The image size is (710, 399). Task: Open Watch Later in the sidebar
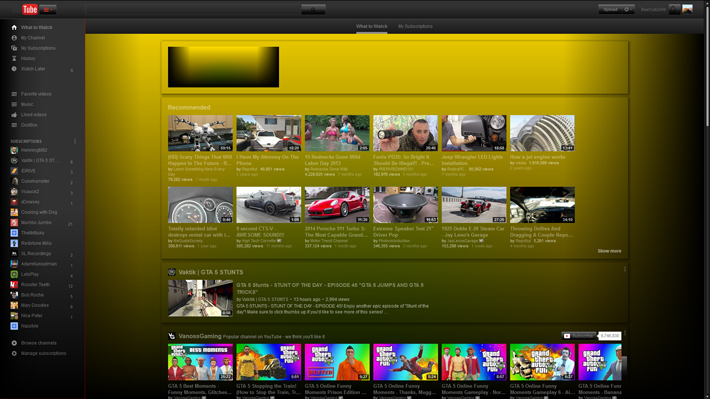coord(33,69)
